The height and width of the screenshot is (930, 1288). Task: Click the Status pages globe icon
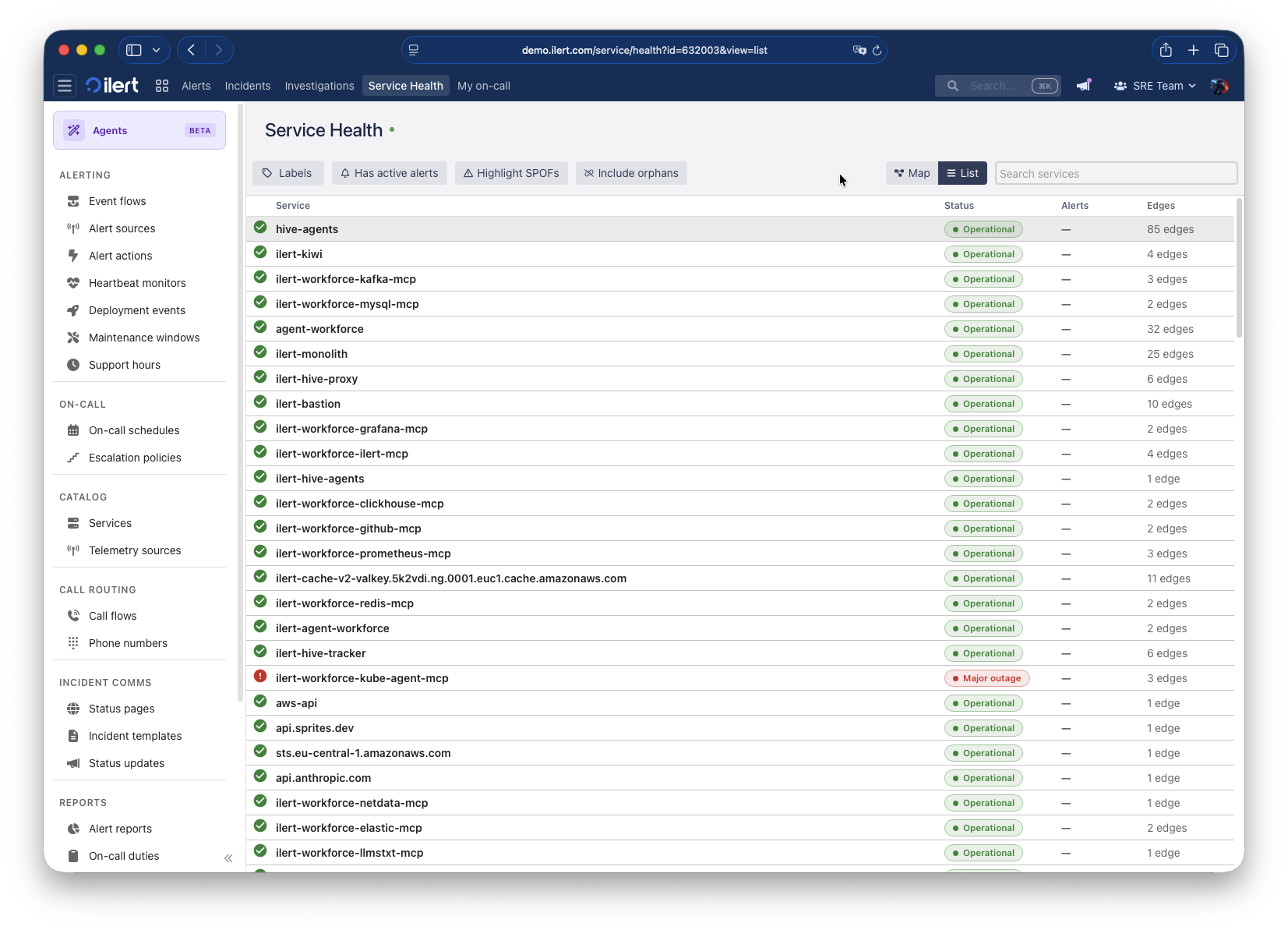tap(73, 709)
